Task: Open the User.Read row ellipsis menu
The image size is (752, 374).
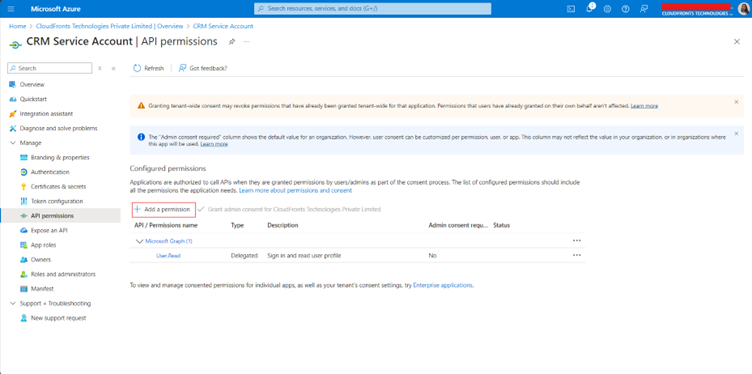Action: click(x=577, y=256)
